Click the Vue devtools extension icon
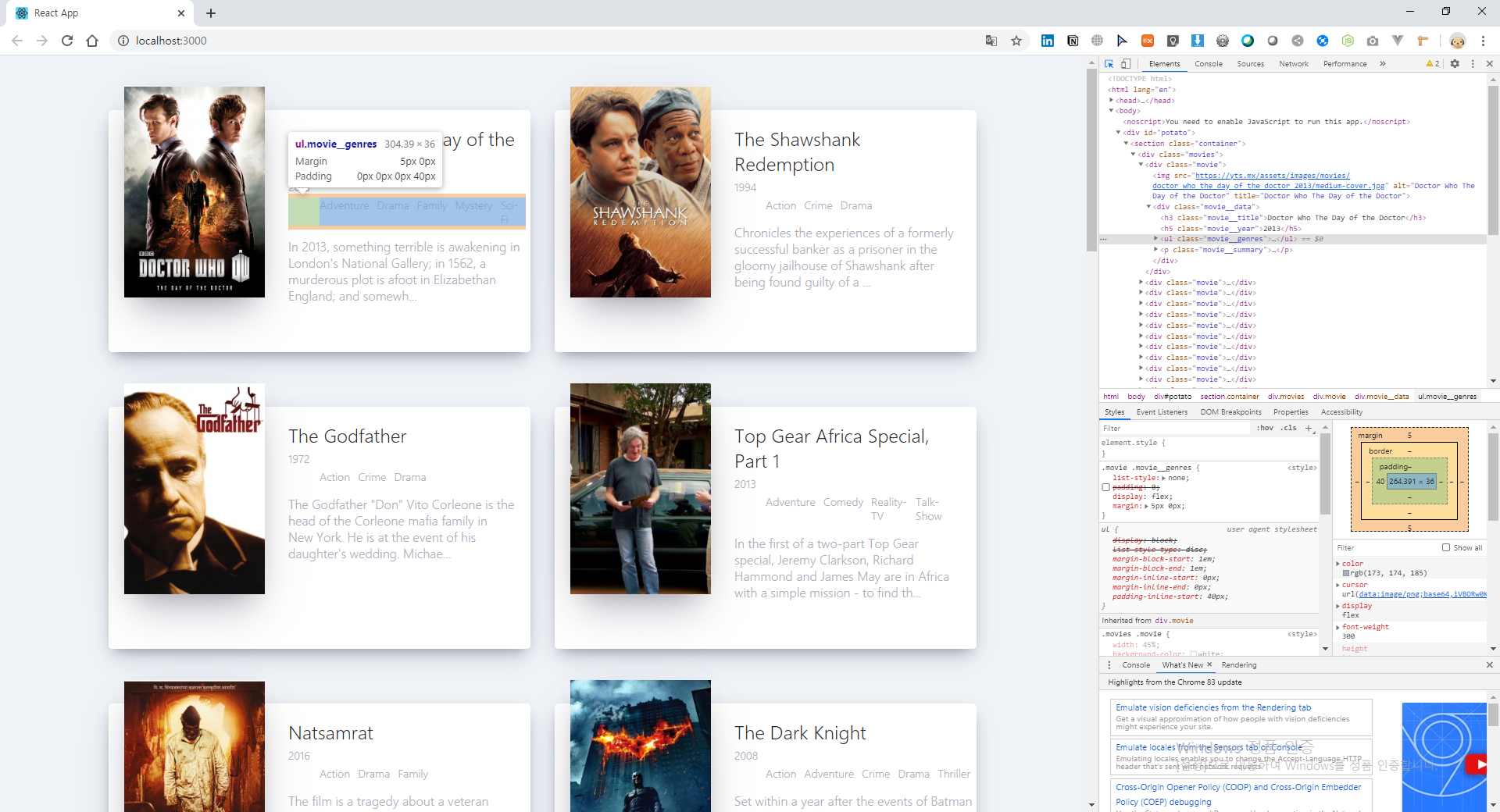The width and height of the screenshot is (1500, 812). click(x=1398, y=41)
